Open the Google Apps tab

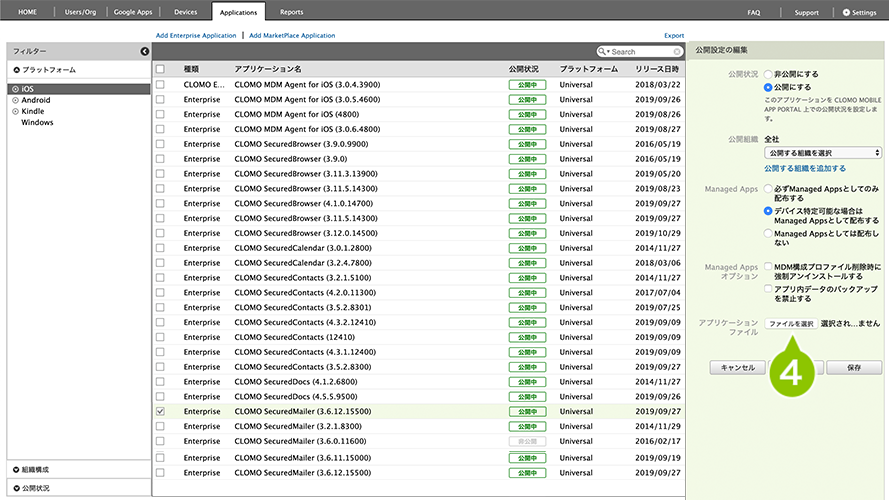tap(133, 12)
